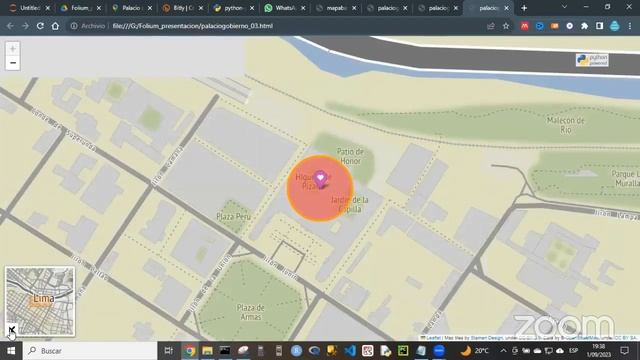Open Zoom app from the taskbar
This screenshot has height=360, width=640.
click(439, 351)
